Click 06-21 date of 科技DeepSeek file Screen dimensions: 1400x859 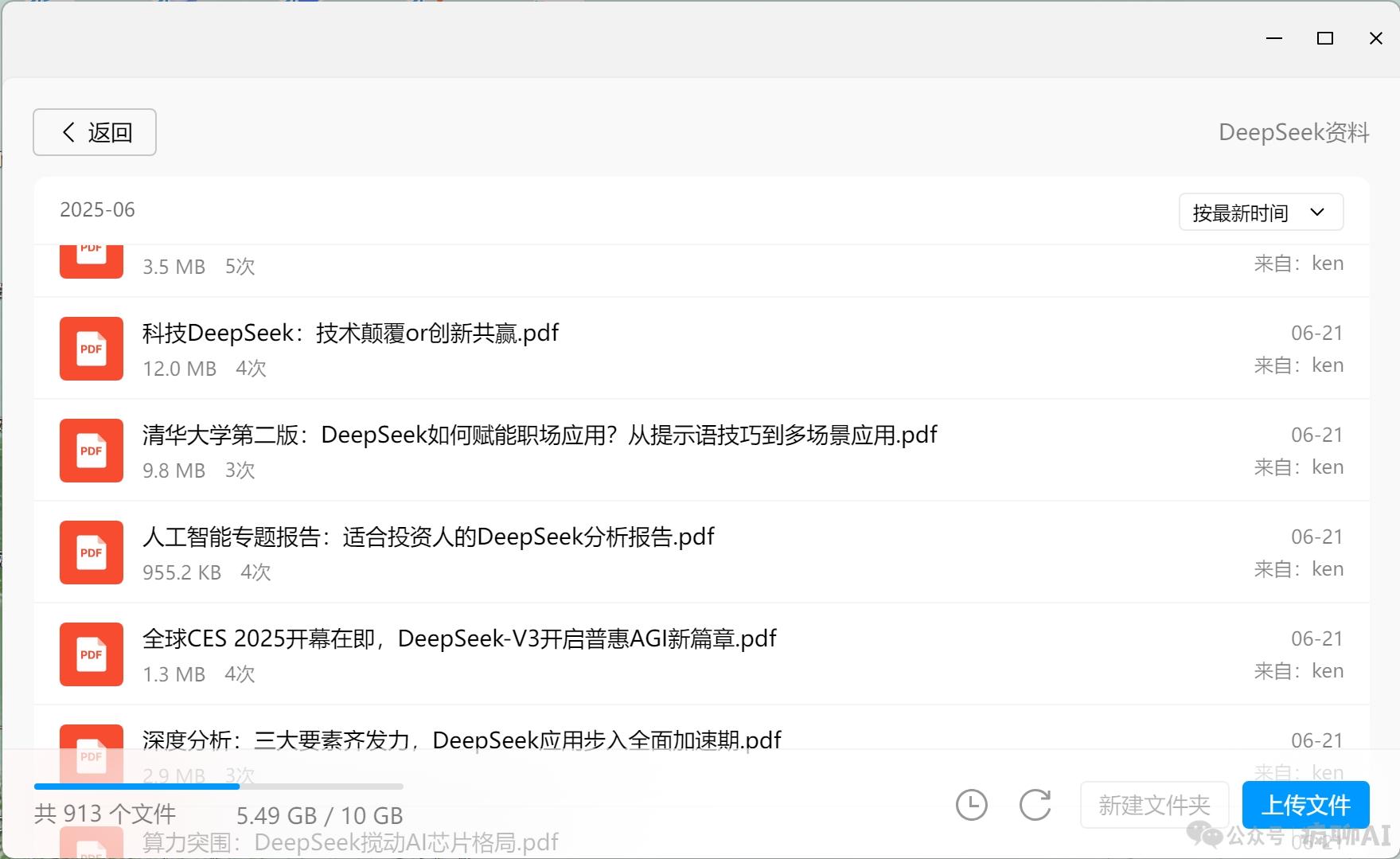tap(1317, 333)
